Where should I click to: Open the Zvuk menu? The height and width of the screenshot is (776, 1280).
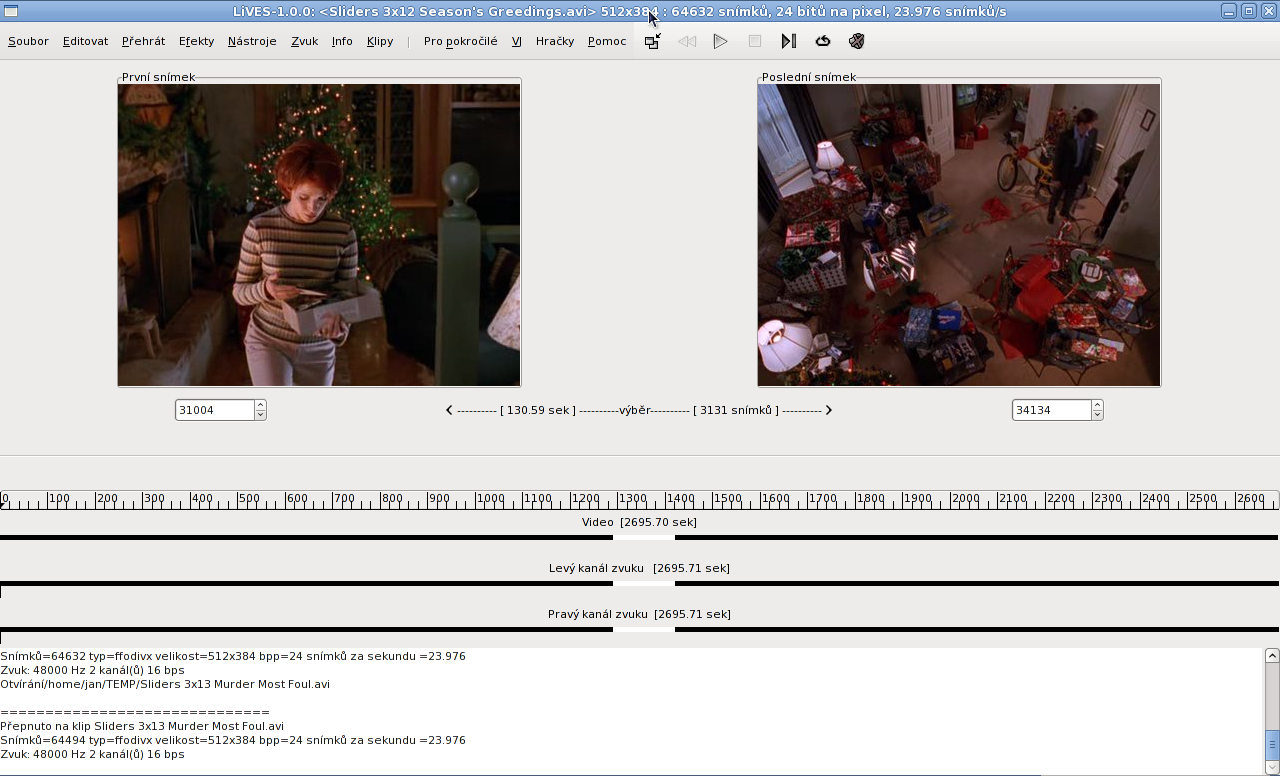coord(304,41)
